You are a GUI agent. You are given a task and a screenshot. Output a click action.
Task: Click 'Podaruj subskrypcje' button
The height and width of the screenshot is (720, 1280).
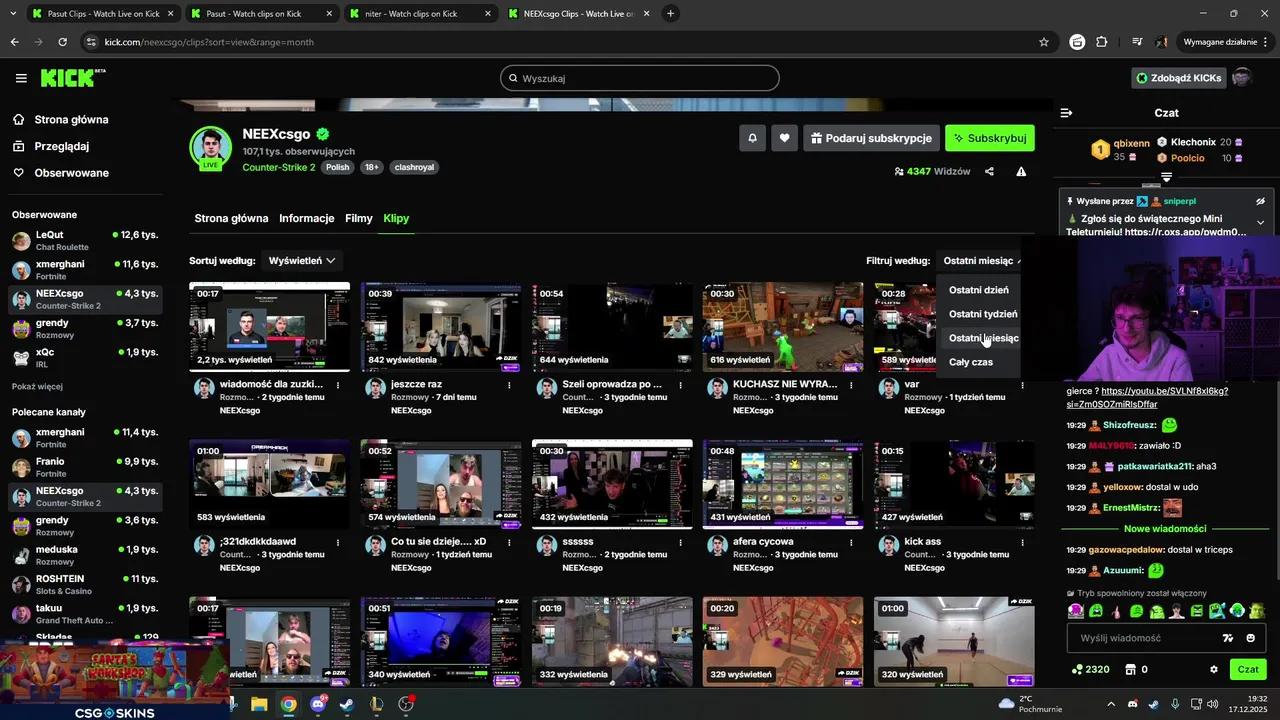point(871,138)
